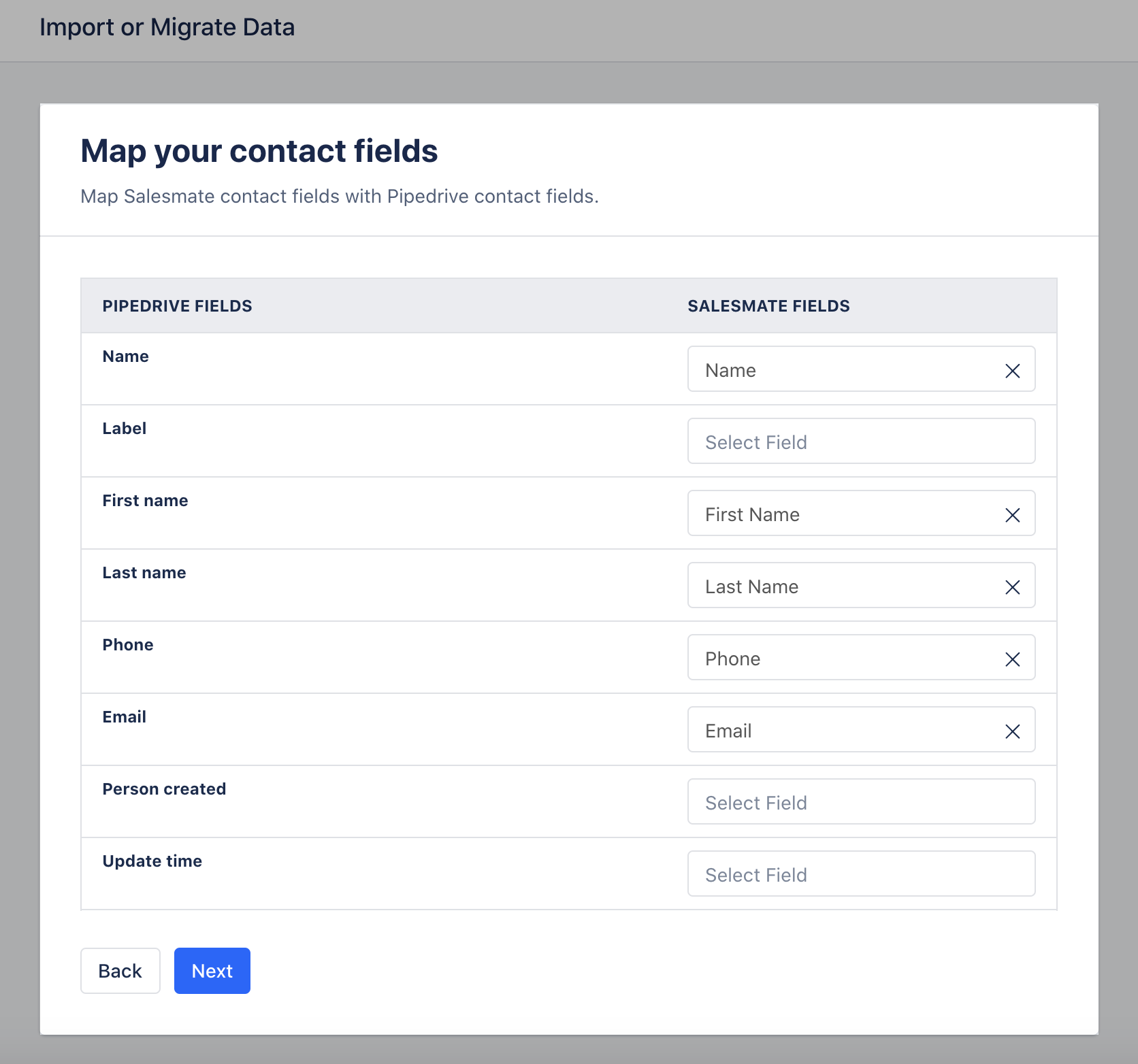Click the Map Salesmate contact fields description
This screenshot has height=1064, width=1138.
pos(340,197)
